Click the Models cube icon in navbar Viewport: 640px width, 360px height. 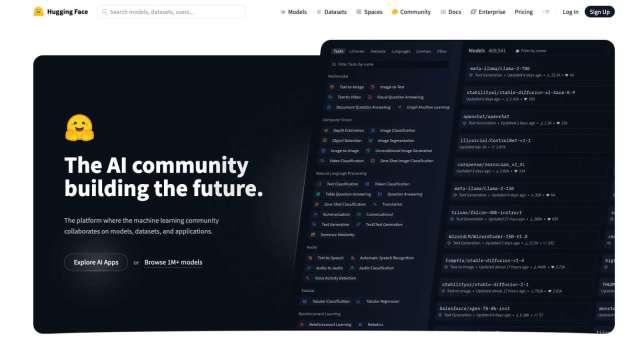[x=282, y=12]
